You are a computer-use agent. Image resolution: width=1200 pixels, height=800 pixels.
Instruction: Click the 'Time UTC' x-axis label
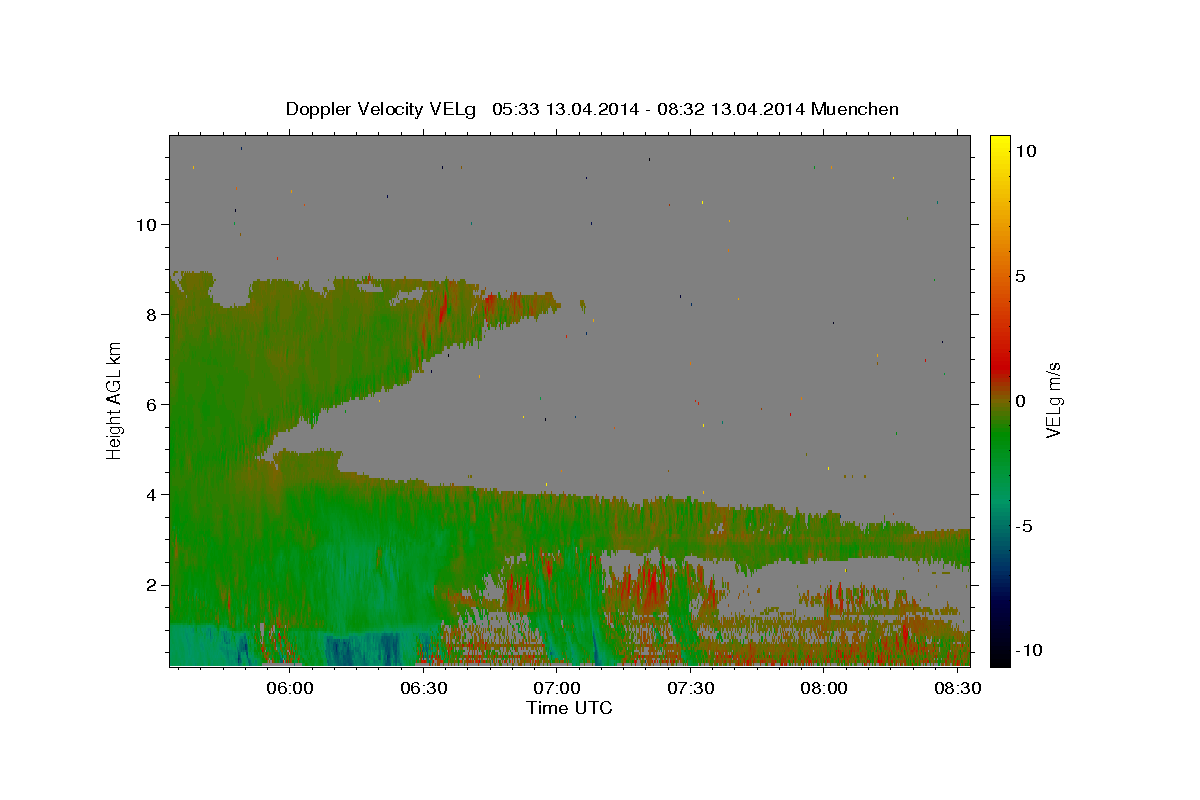click(569, 708)
